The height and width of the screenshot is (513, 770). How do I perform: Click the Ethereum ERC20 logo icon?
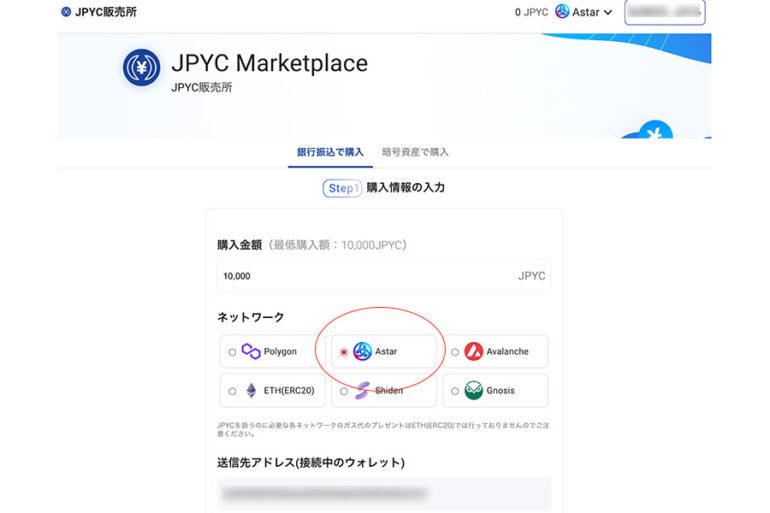click(251, 391)
